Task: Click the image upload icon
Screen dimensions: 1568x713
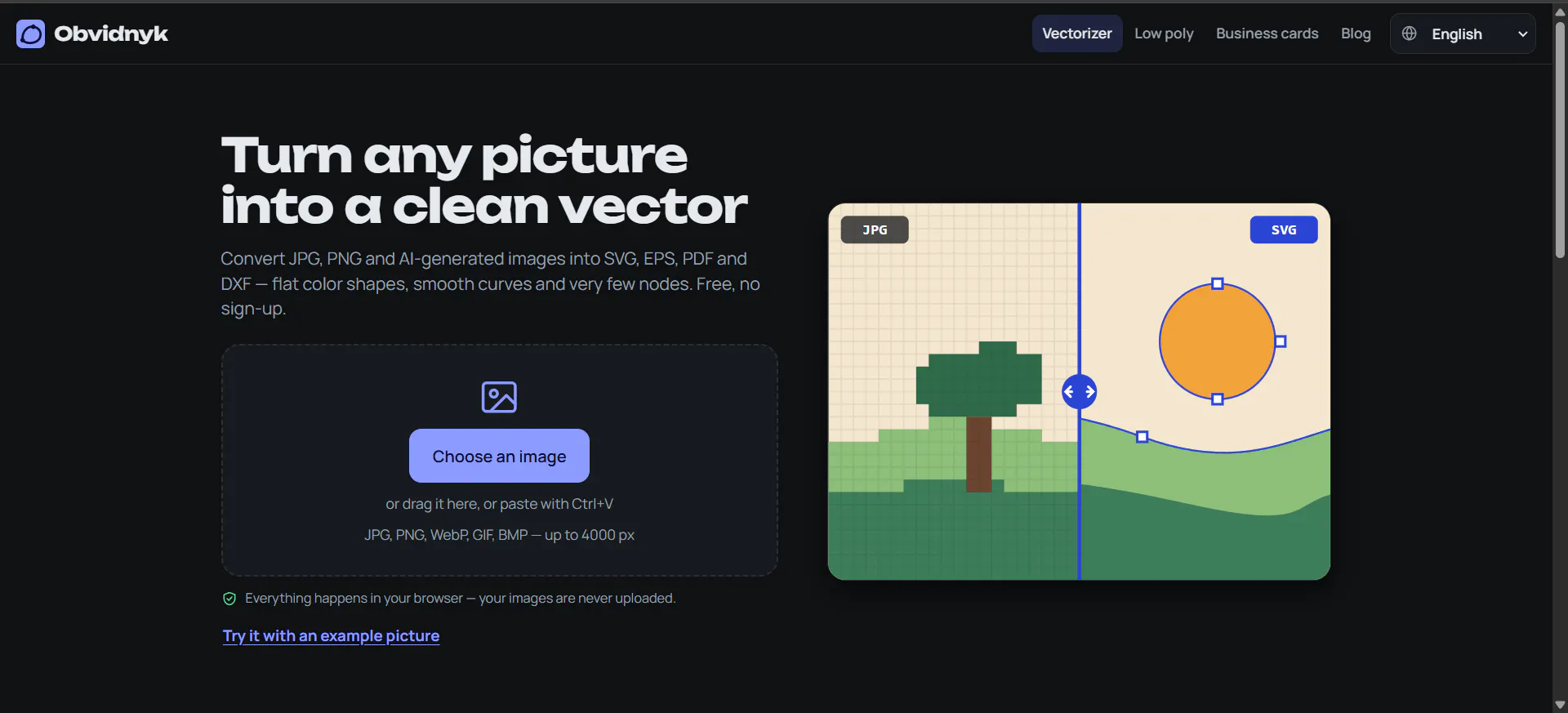Action: (499, 397)
